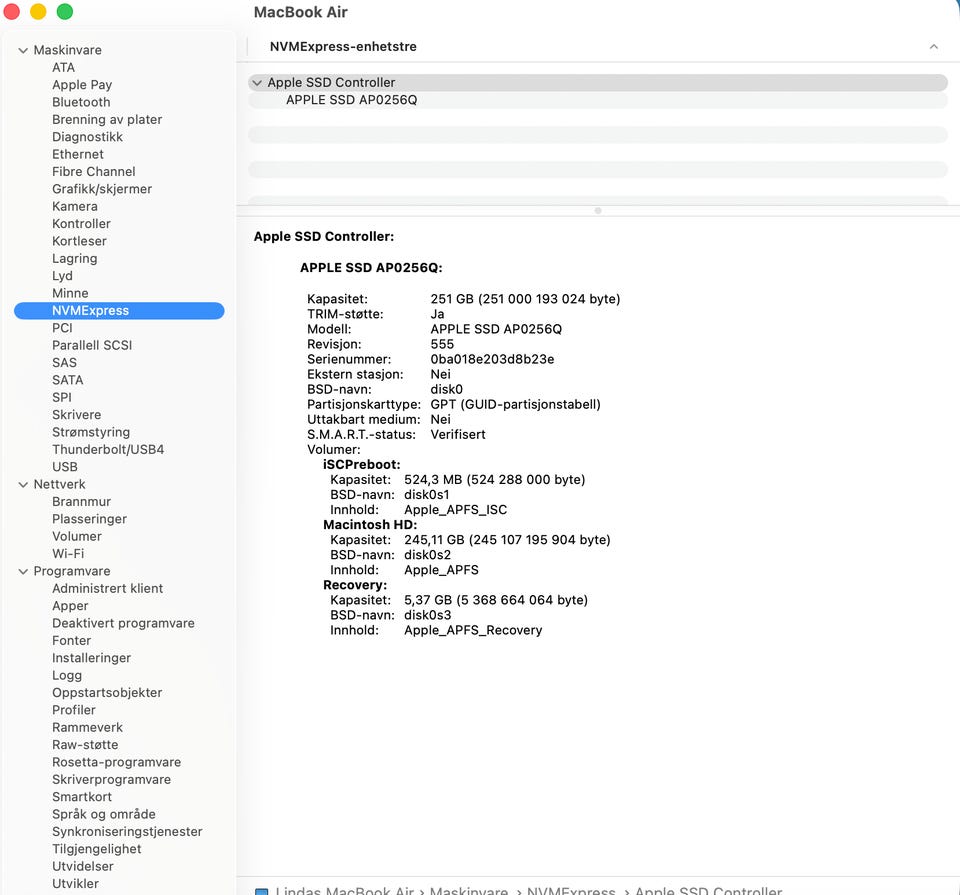Open Apper in the sidebar
The height and width of the screenshot is (895, 960).
[x=70, y=606]
